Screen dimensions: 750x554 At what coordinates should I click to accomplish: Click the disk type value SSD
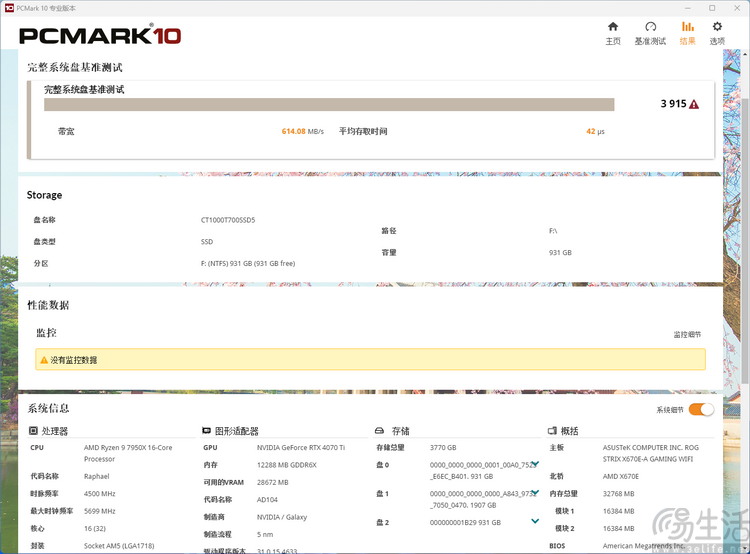[x=207, y=242]
